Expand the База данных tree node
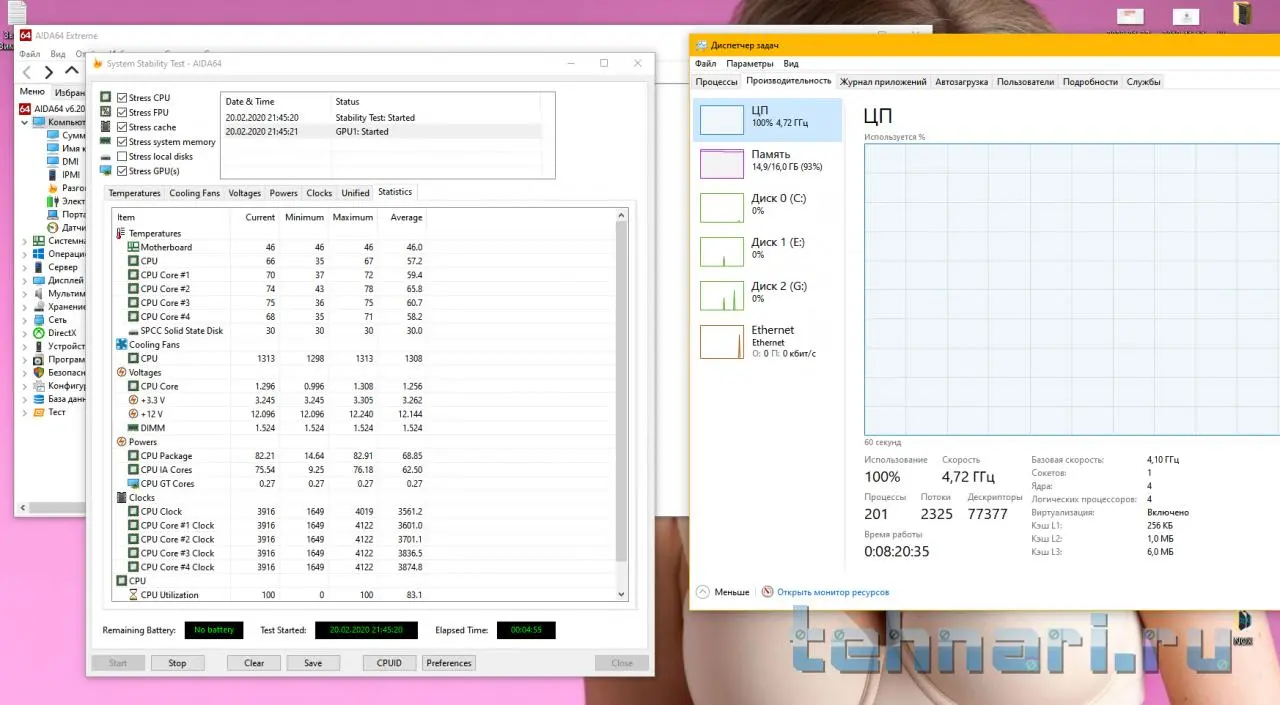The height and width of the screenshot is (705, 1280). click(25, 399)
